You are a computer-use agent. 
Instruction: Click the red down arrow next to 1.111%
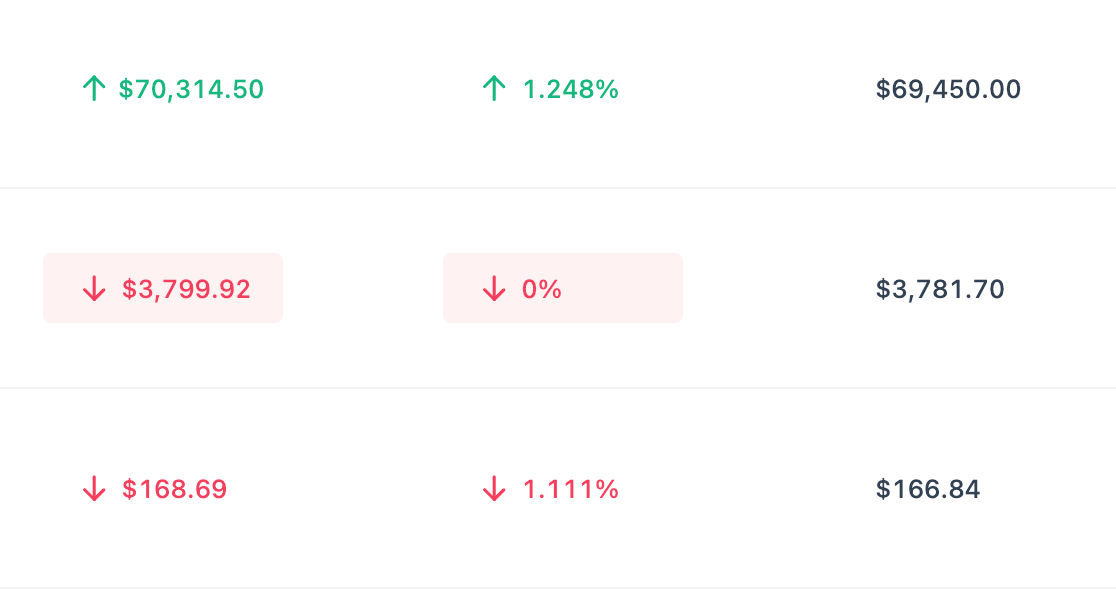click(x=494, y=489)
